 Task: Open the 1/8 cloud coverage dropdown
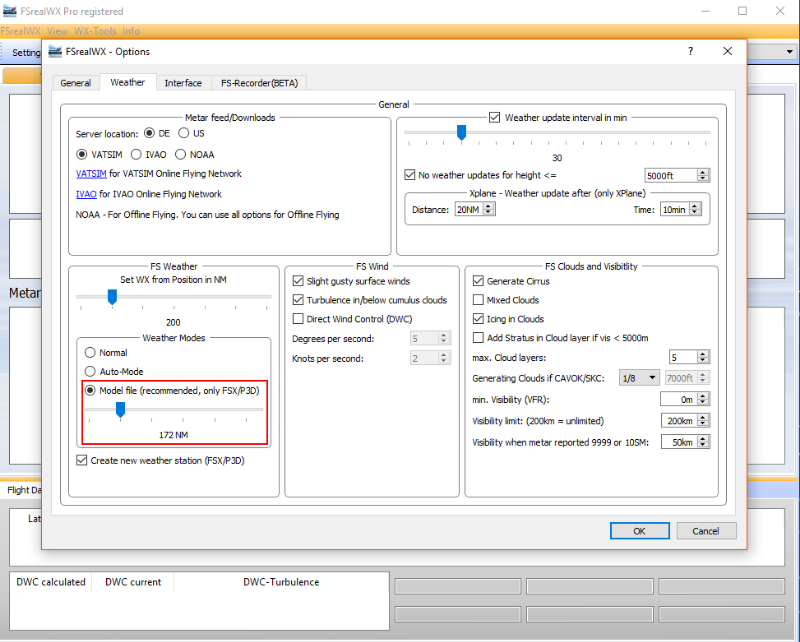[639, 378]
